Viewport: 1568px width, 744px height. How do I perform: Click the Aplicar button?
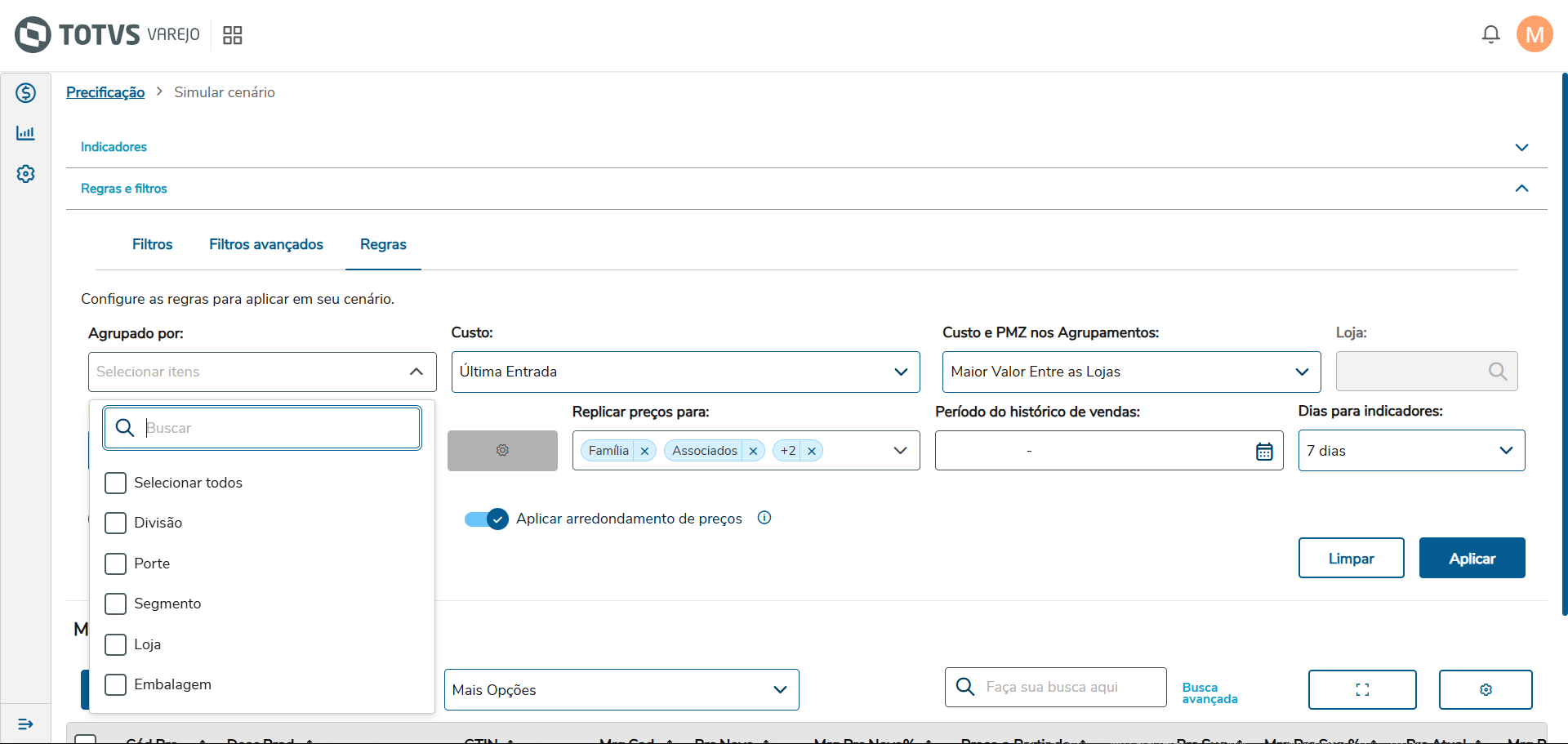click(1472, 558)
